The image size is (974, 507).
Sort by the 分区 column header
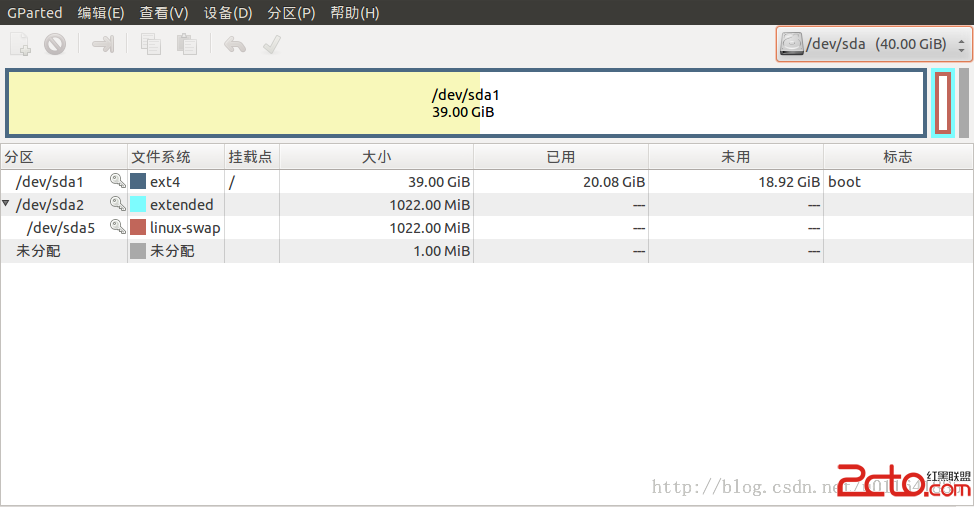64,157
